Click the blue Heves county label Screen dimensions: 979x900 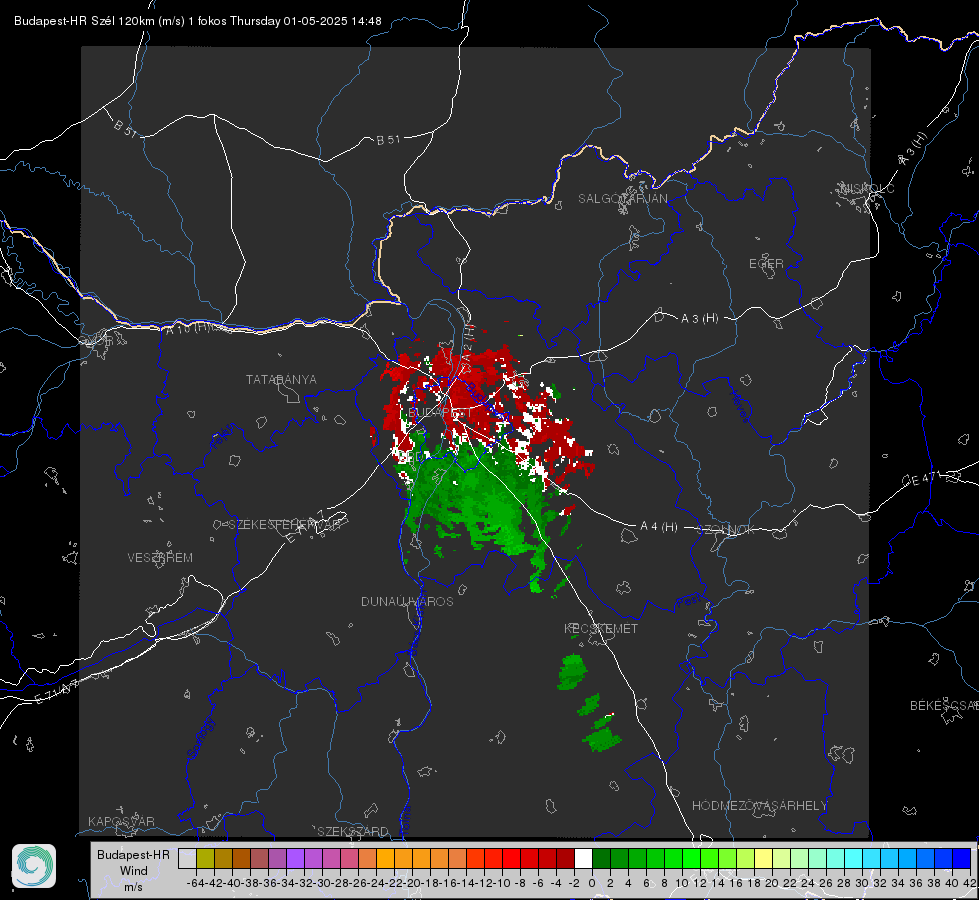[740, 406]
